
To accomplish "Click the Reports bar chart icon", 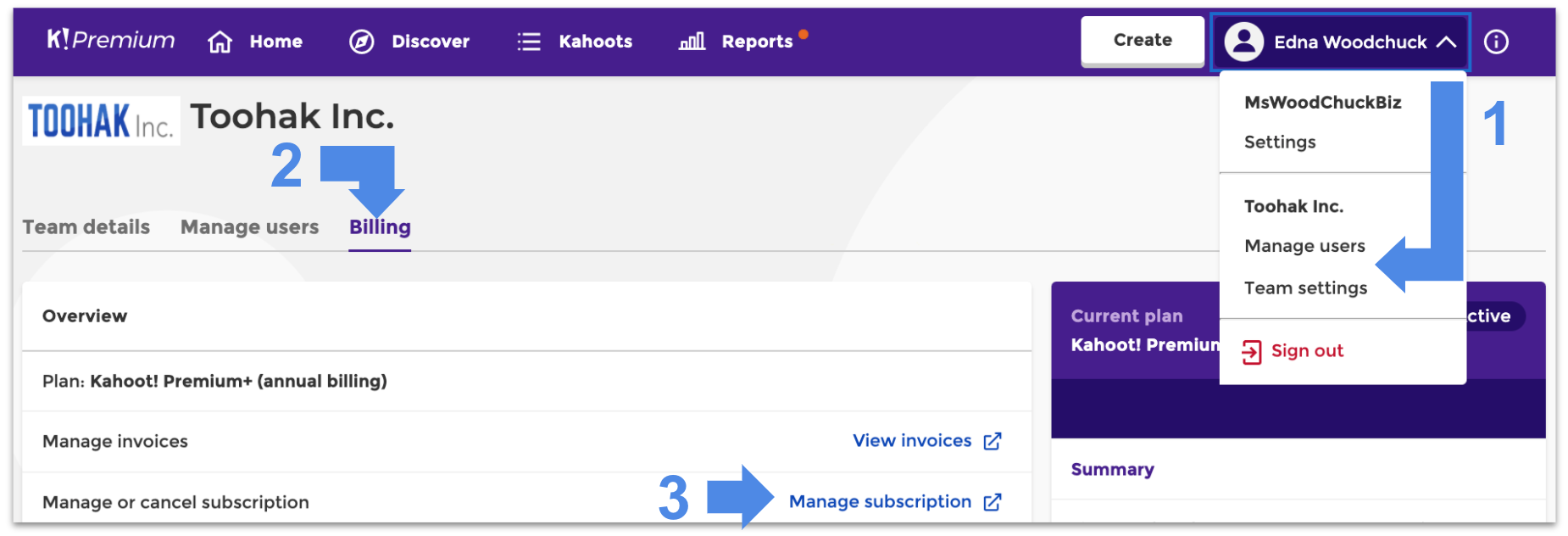I will (x=692, y=41).
